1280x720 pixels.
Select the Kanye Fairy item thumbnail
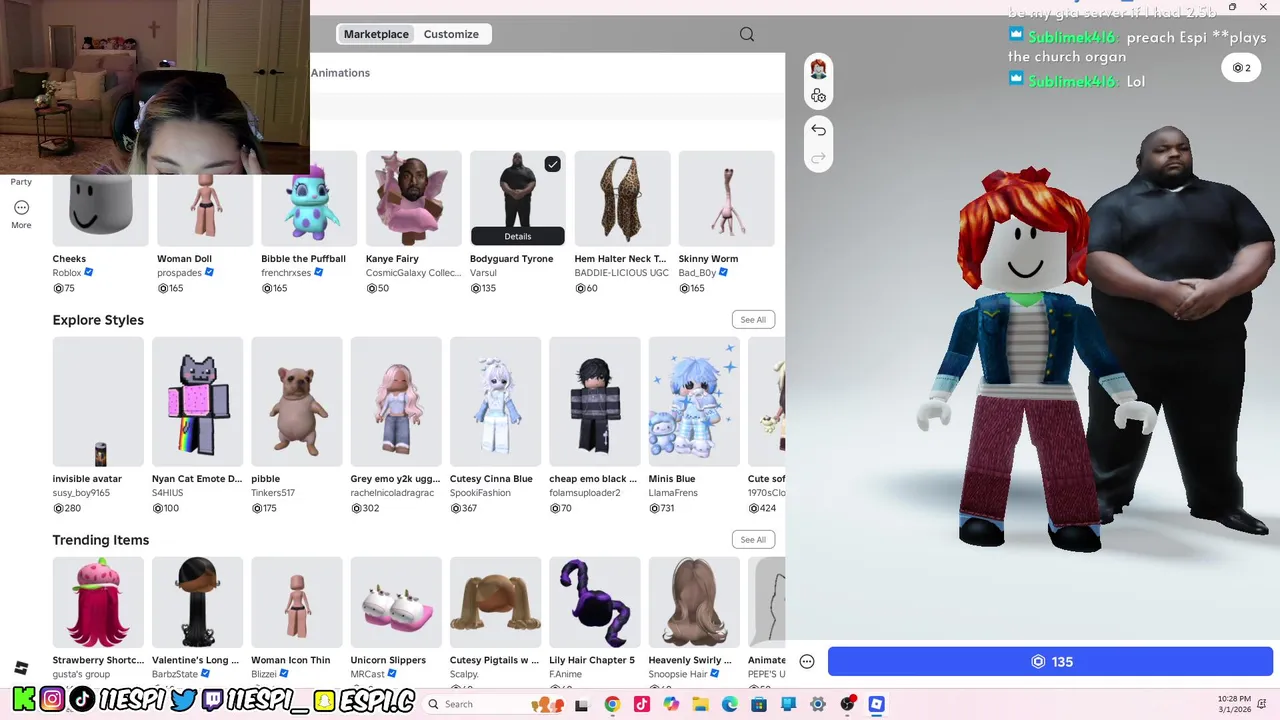coord(414,198)
